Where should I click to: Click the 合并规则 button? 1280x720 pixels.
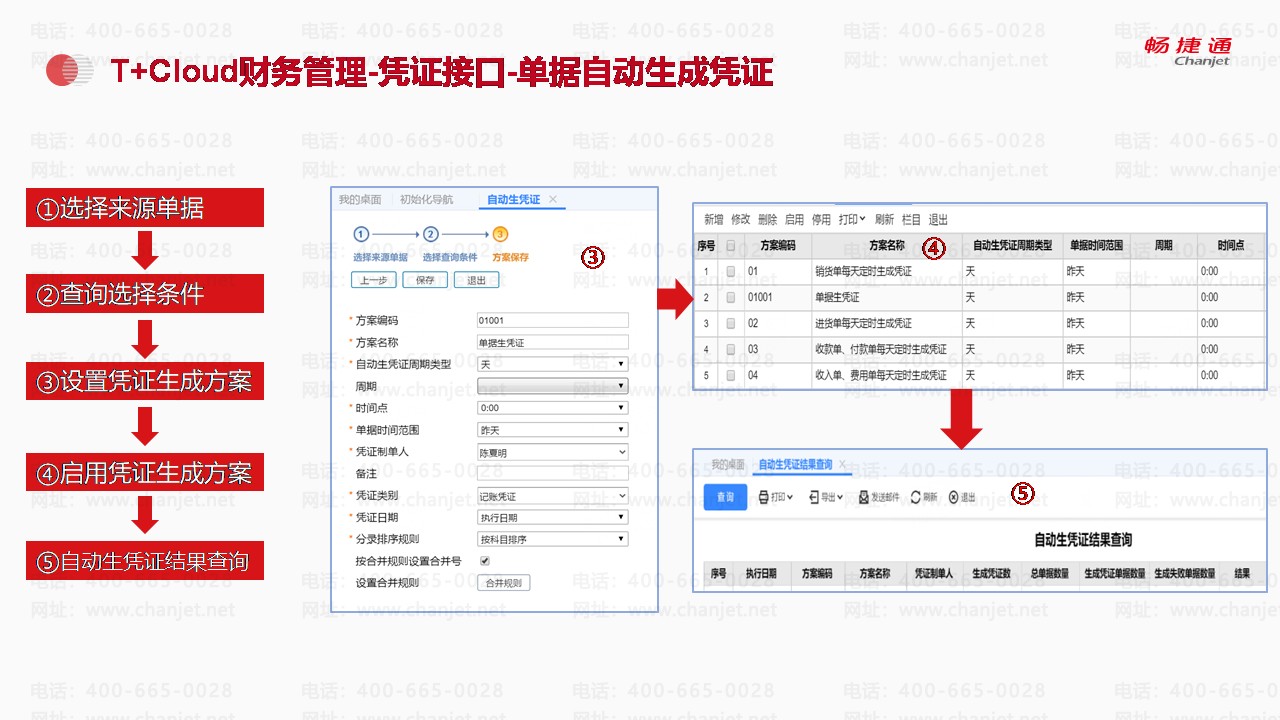click(x=504, y=583)
